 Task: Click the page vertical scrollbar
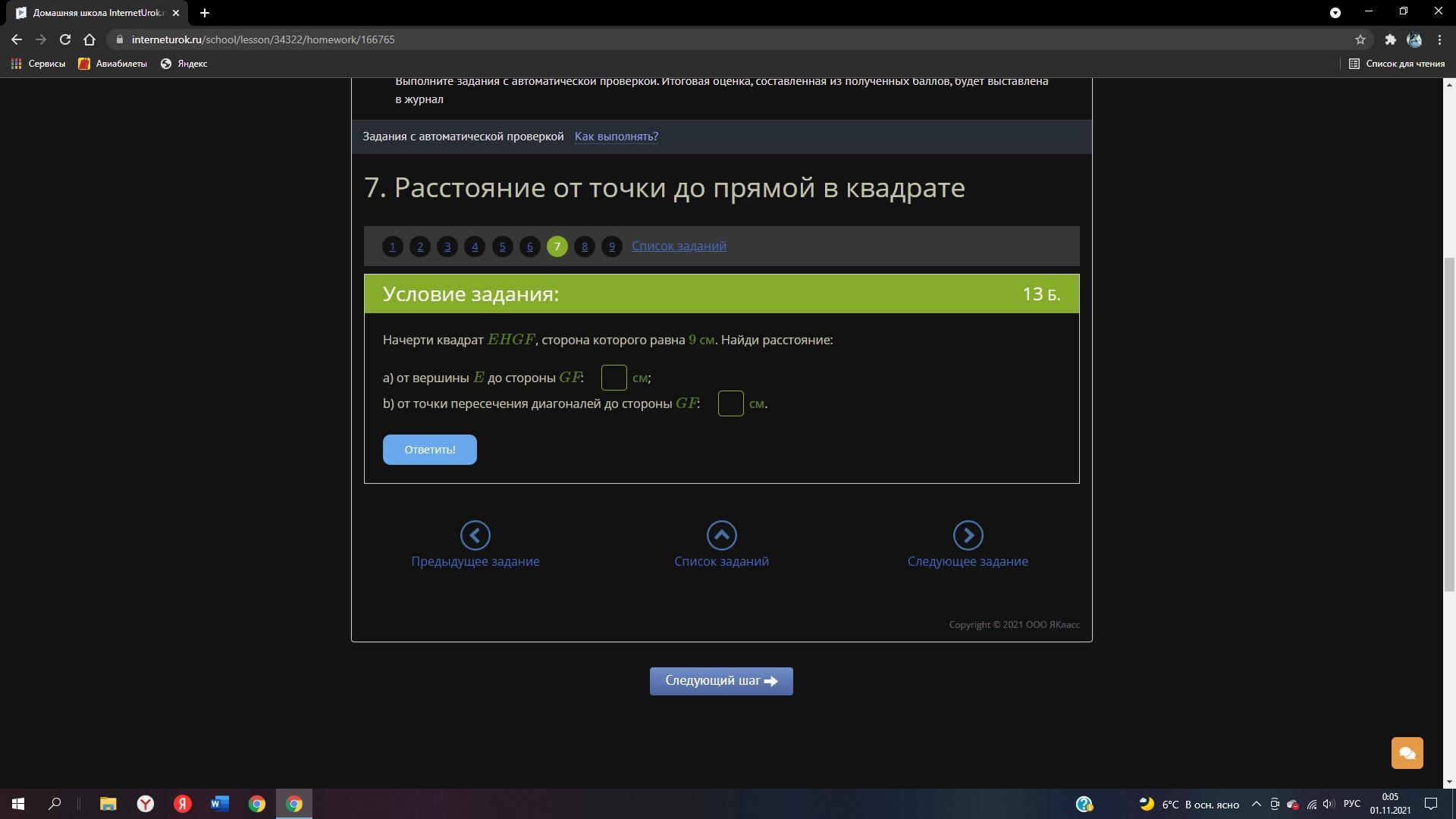pyautogui.click(x=1448, y=425)
